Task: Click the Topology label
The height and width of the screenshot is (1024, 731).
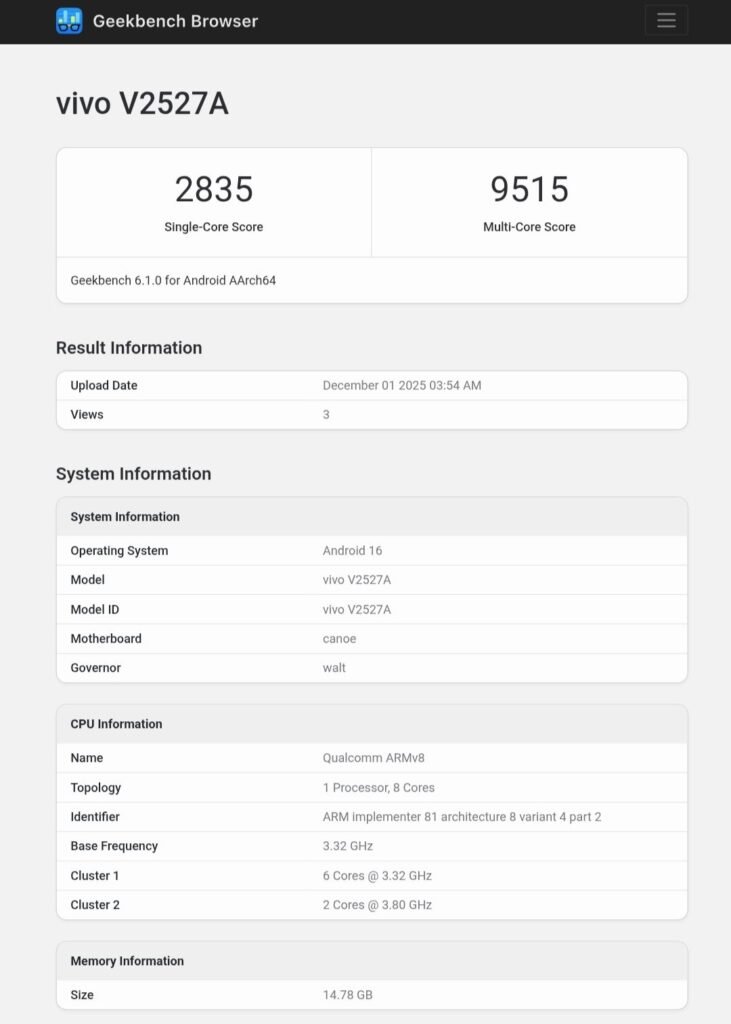Action: (x=95, y=788)
